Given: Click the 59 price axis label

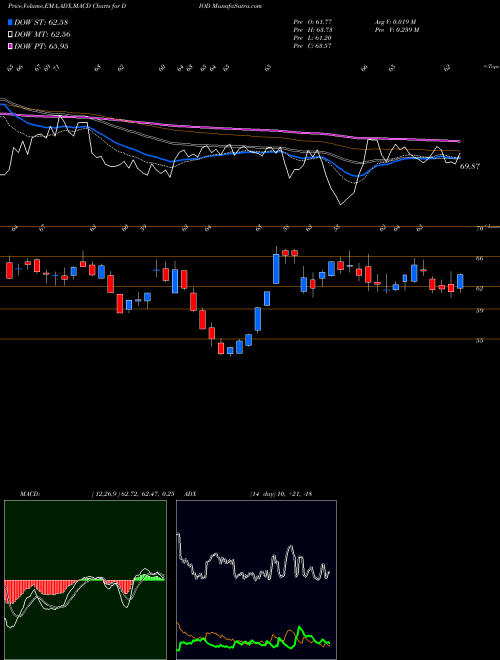Looking at the screenshot, I should [x=479, y=311].
